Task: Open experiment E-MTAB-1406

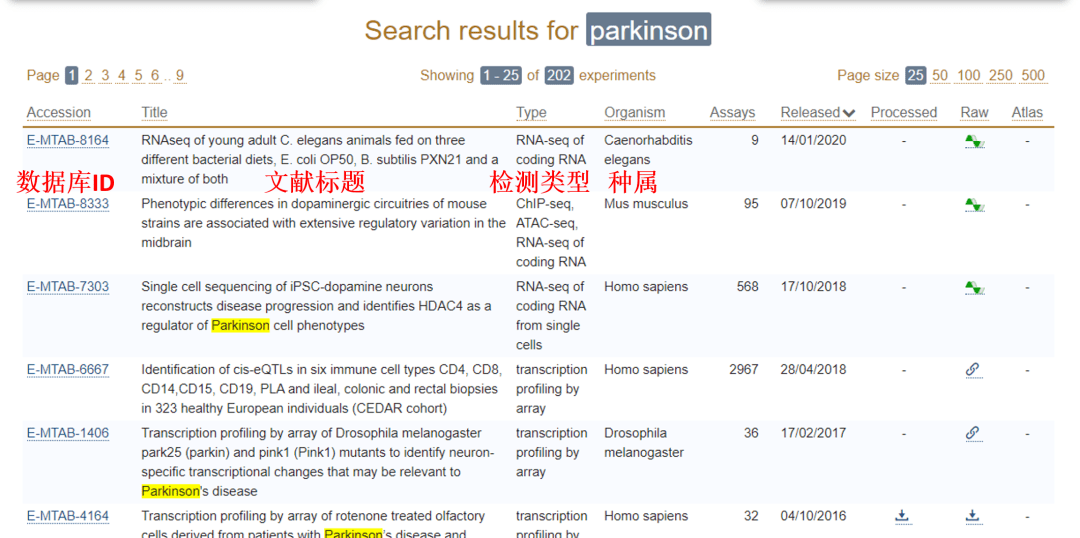Action: (x=68, y=433)
